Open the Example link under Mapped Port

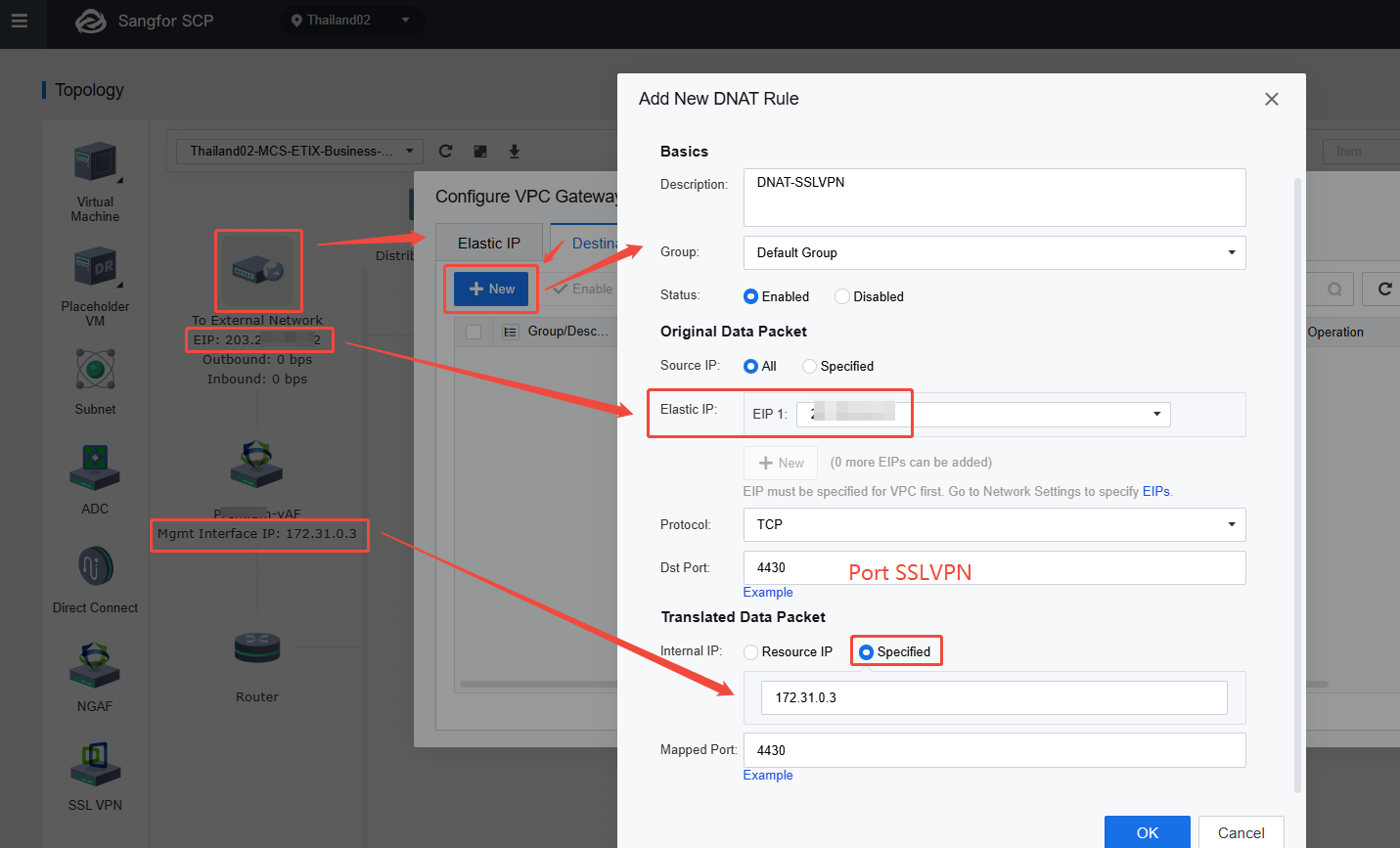click(768, 775)
